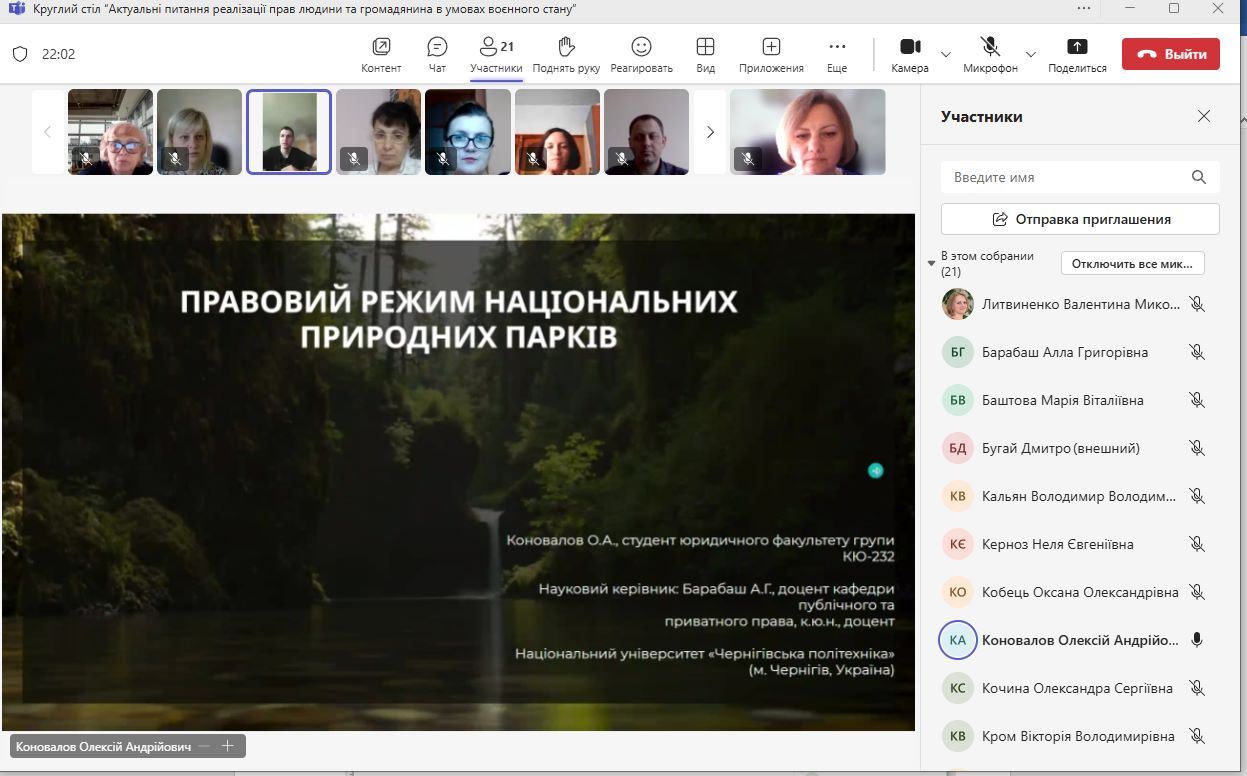This screenshot has height=776, width=1247.
Task: Leave the meeting with Выйти button
Action: click(x=1170, y=54)
